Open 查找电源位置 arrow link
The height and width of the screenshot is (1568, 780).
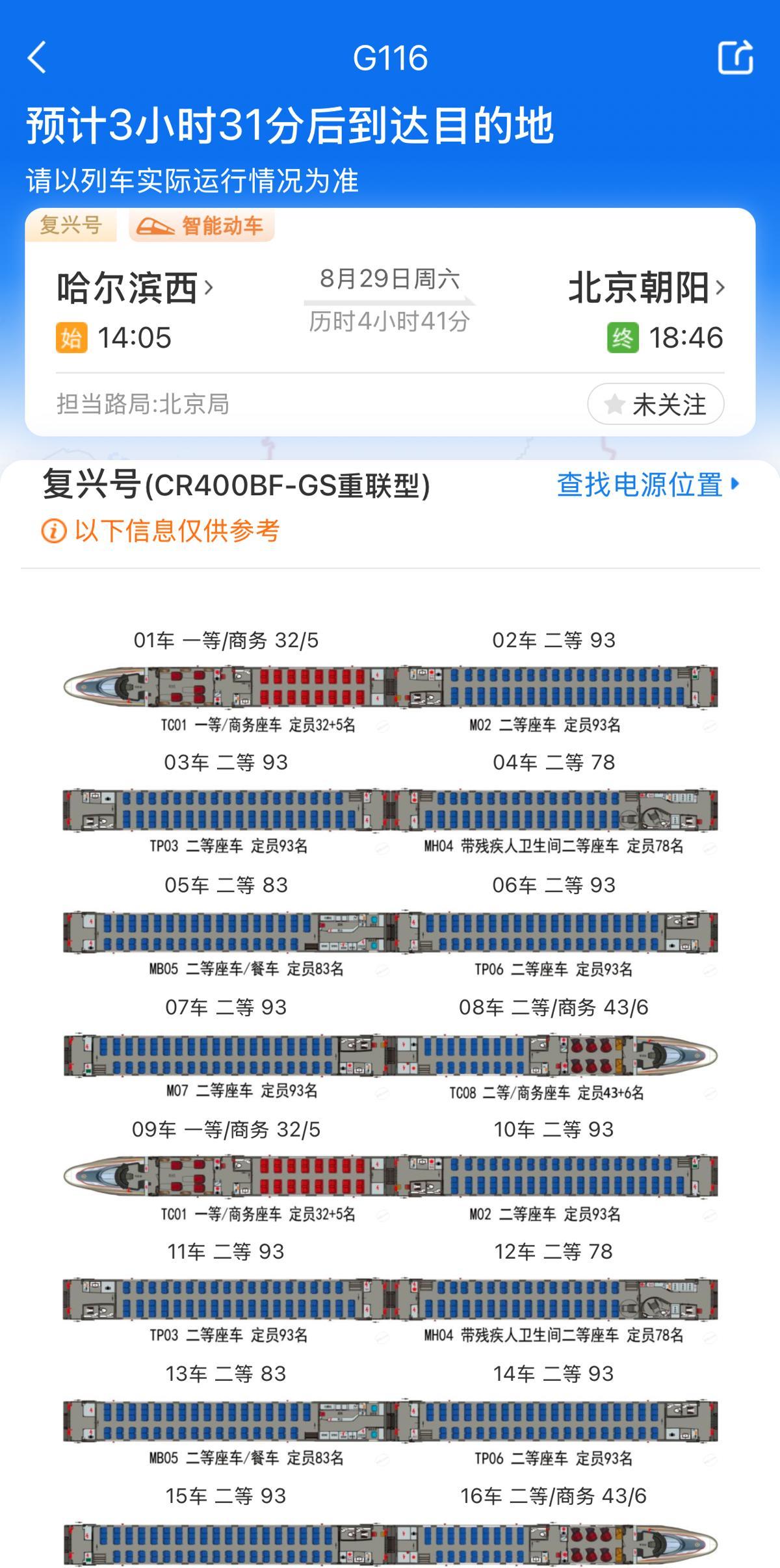point(648,485)
